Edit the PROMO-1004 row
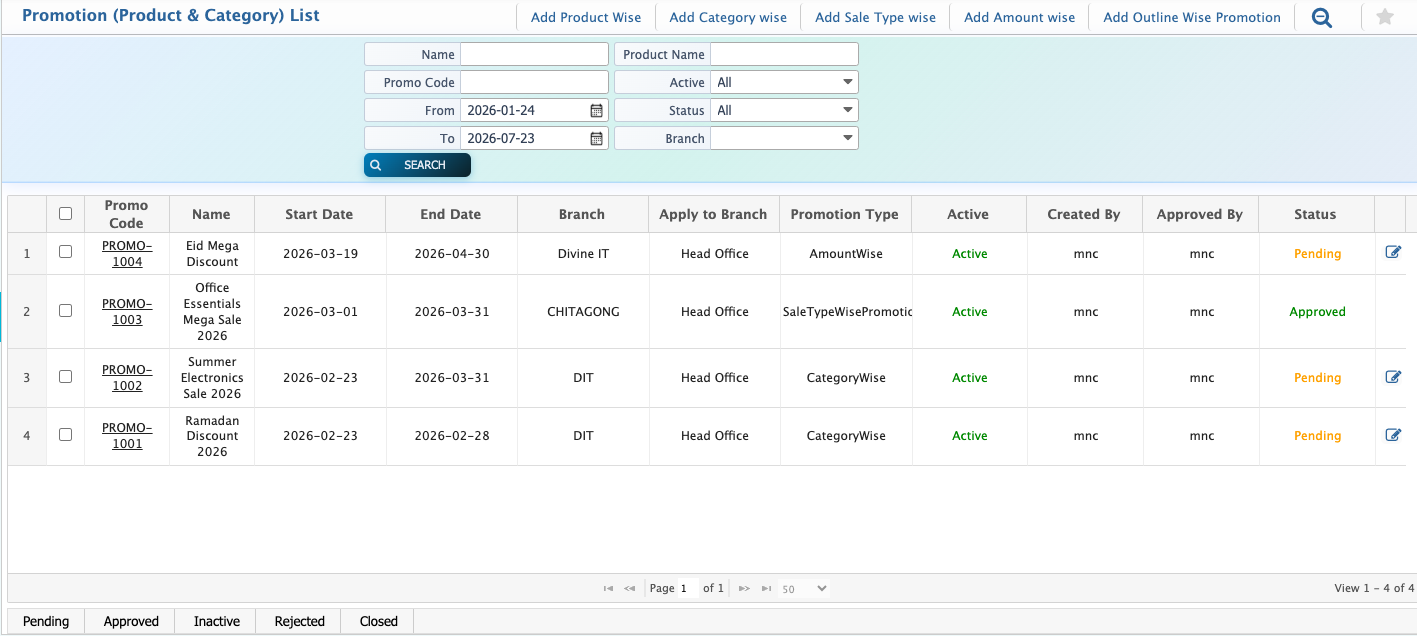Image resolution: width=1417 pixels, height=636 pixels. [1393, 253]
